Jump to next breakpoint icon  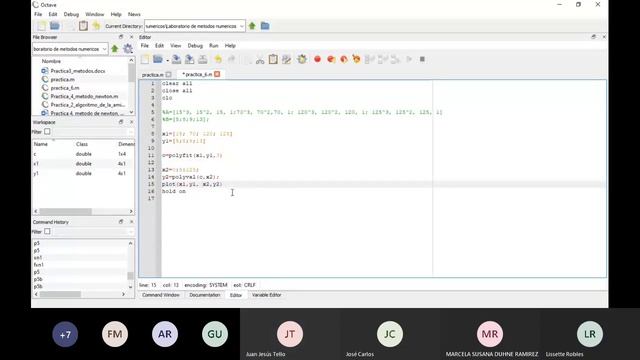pos(344,59)
